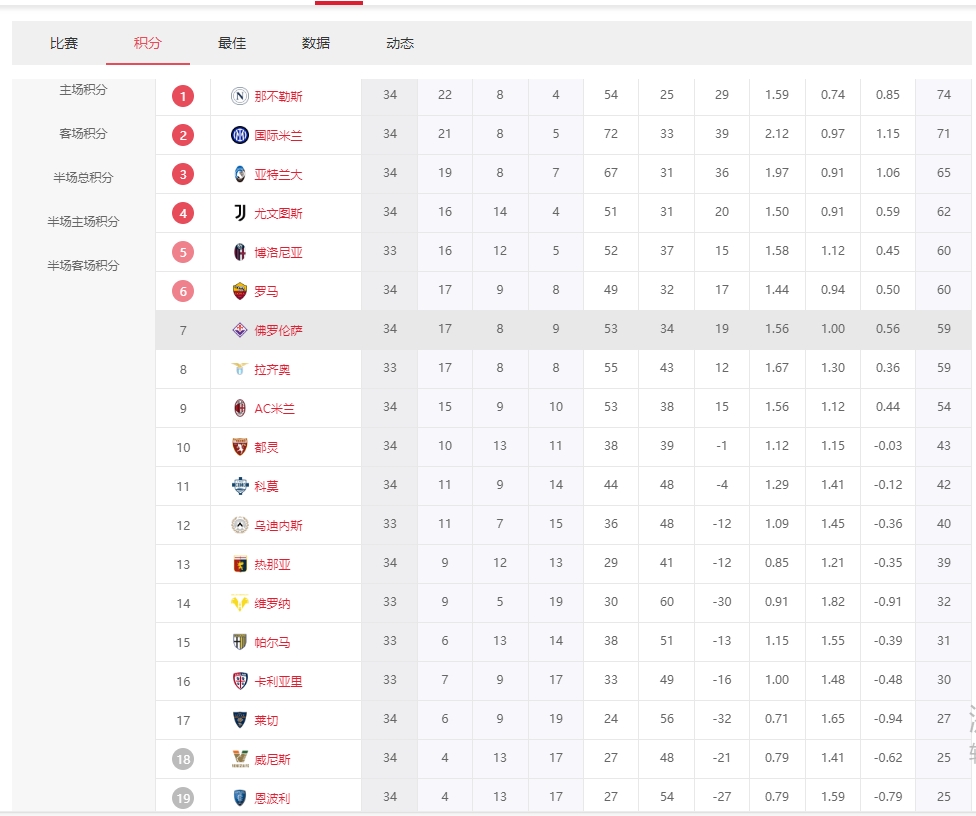
Task: Click the Cagliari club crest
Action: pyautogui.click(x=240, y=681)
